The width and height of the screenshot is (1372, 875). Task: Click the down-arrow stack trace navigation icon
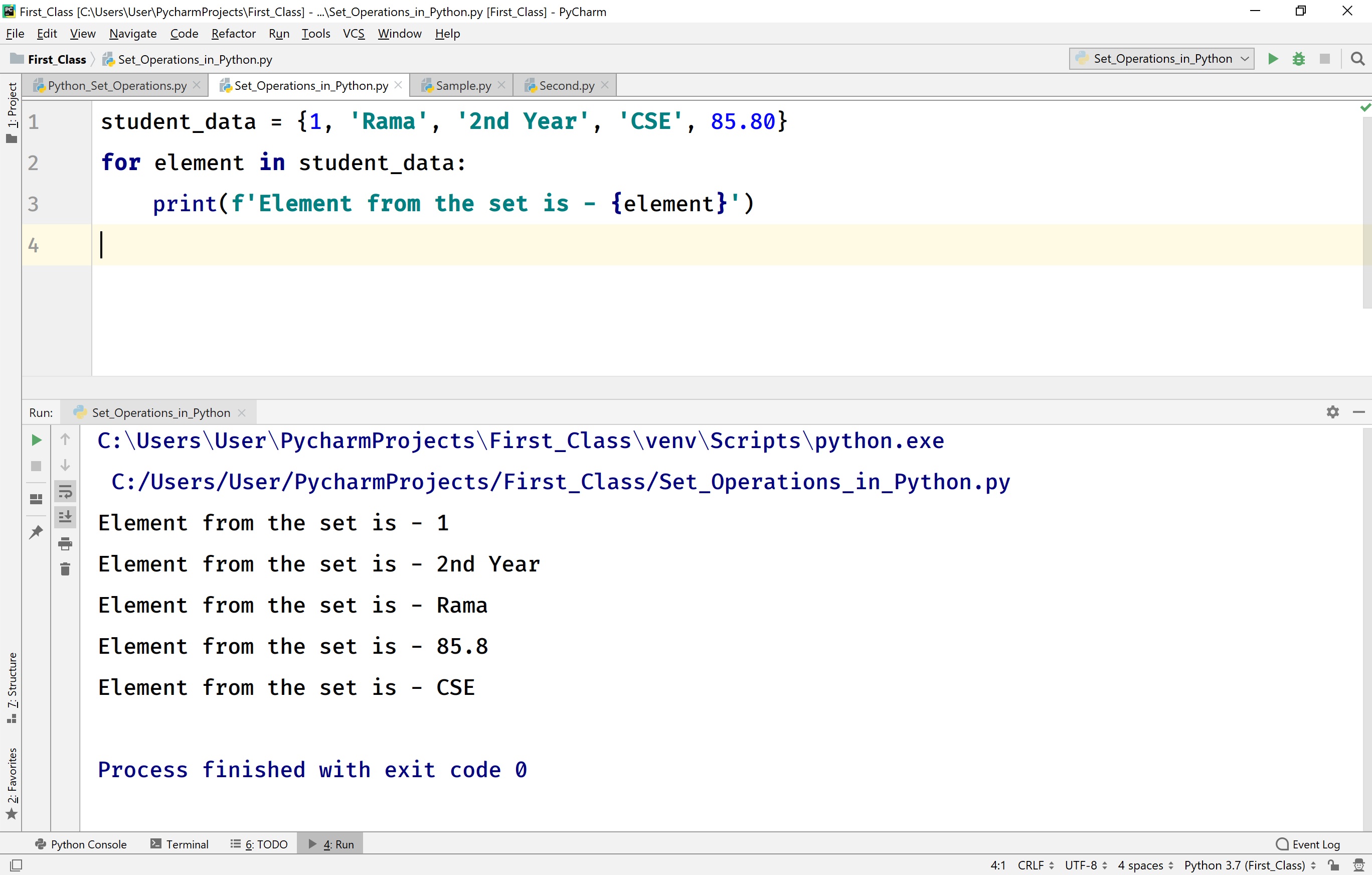[65, 466]
